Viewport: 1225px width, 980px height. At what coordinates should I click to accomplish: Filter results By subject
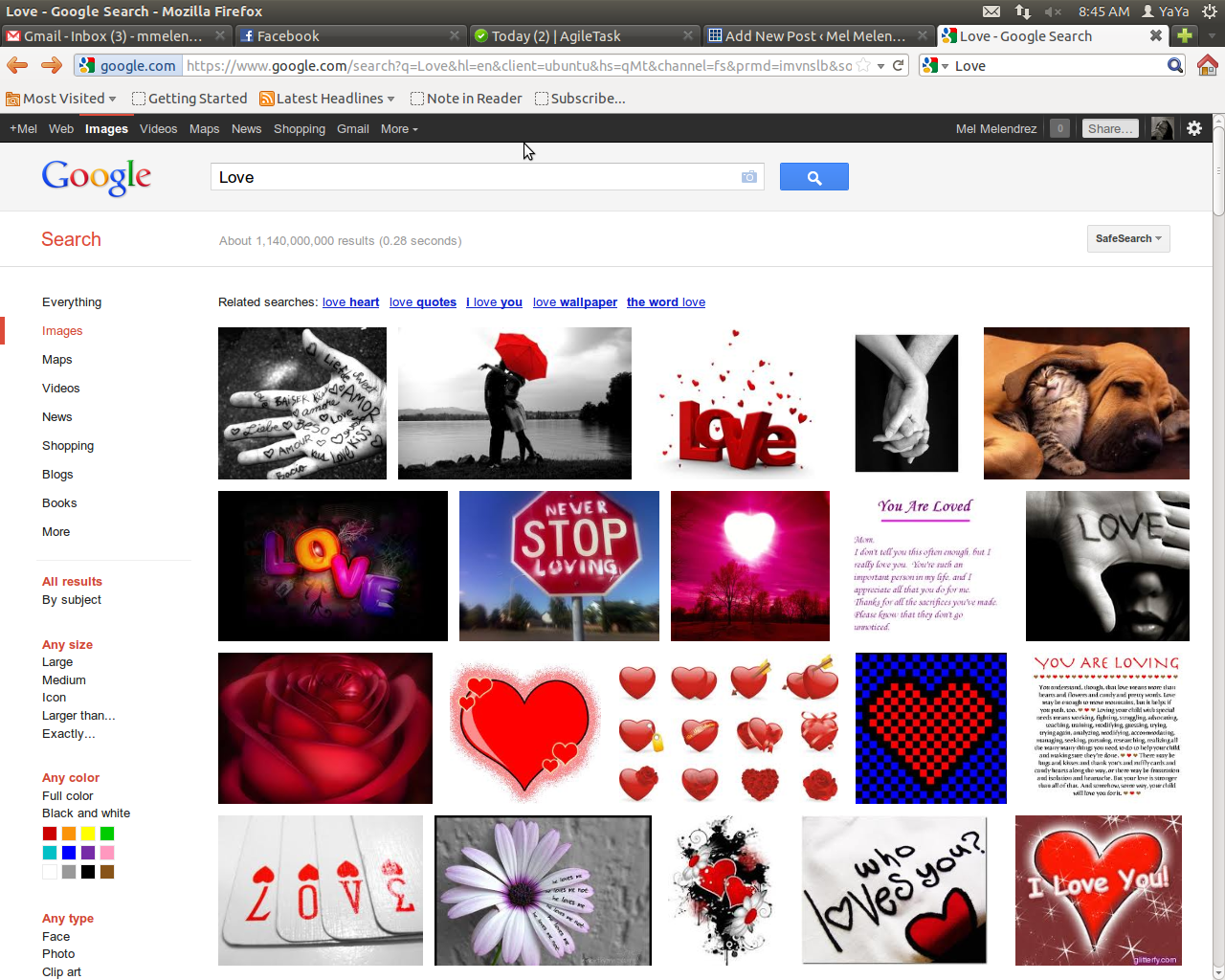(72, 600)
